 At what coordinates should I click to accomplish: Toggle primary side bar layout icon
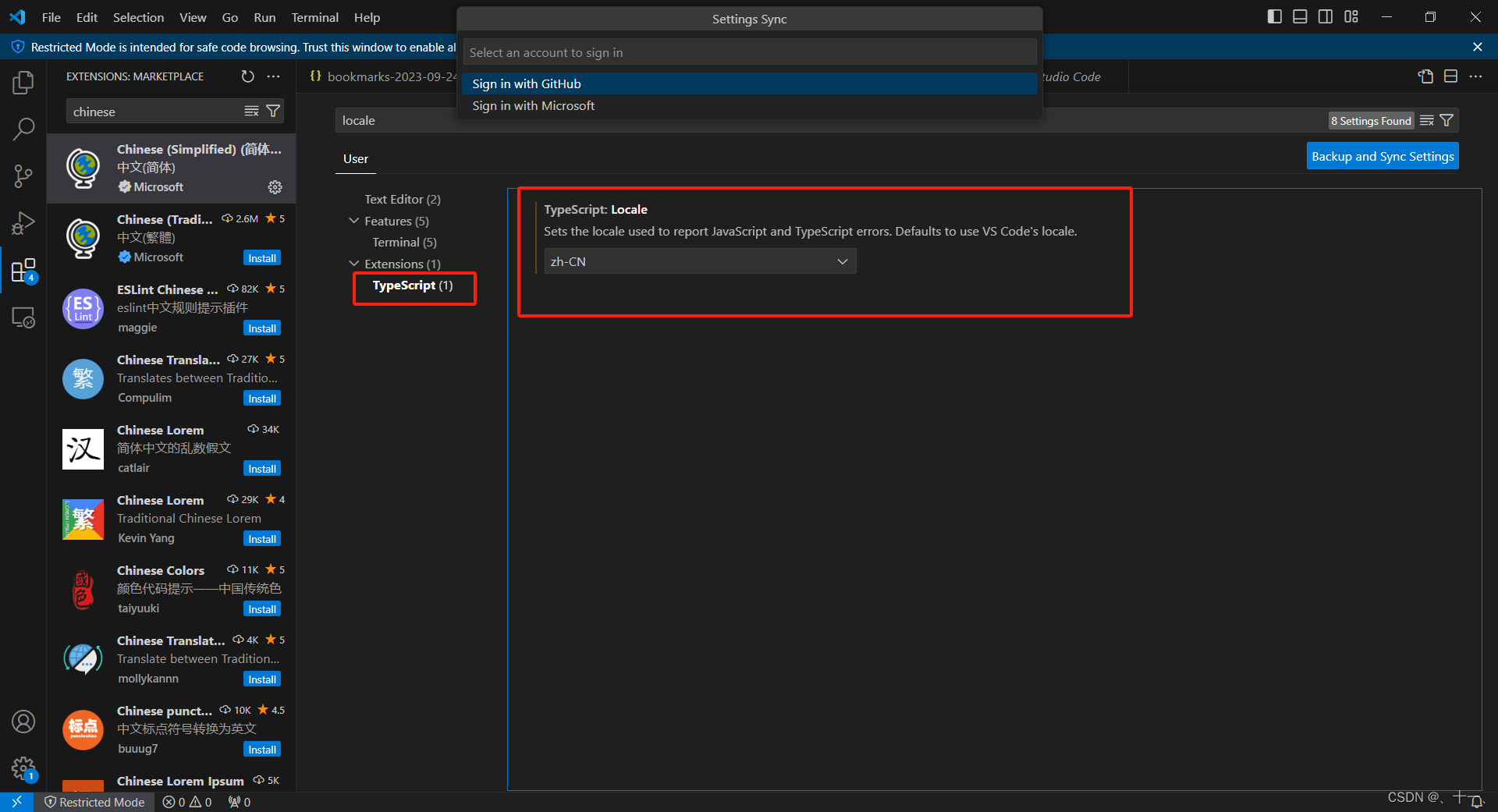[1275, 16]
